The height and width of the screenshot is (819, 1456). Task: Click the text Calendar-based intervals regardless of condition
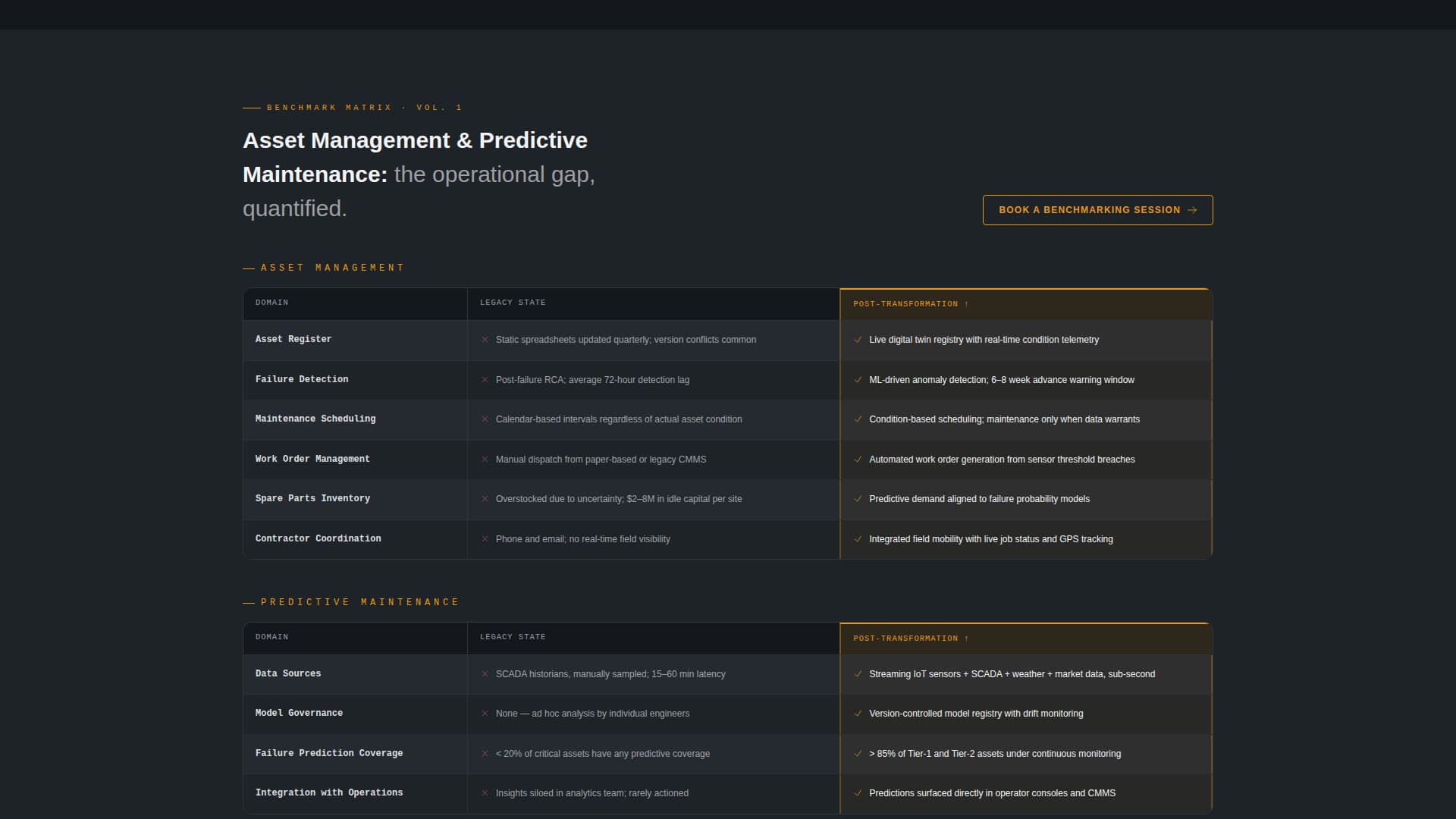point(619,419)
